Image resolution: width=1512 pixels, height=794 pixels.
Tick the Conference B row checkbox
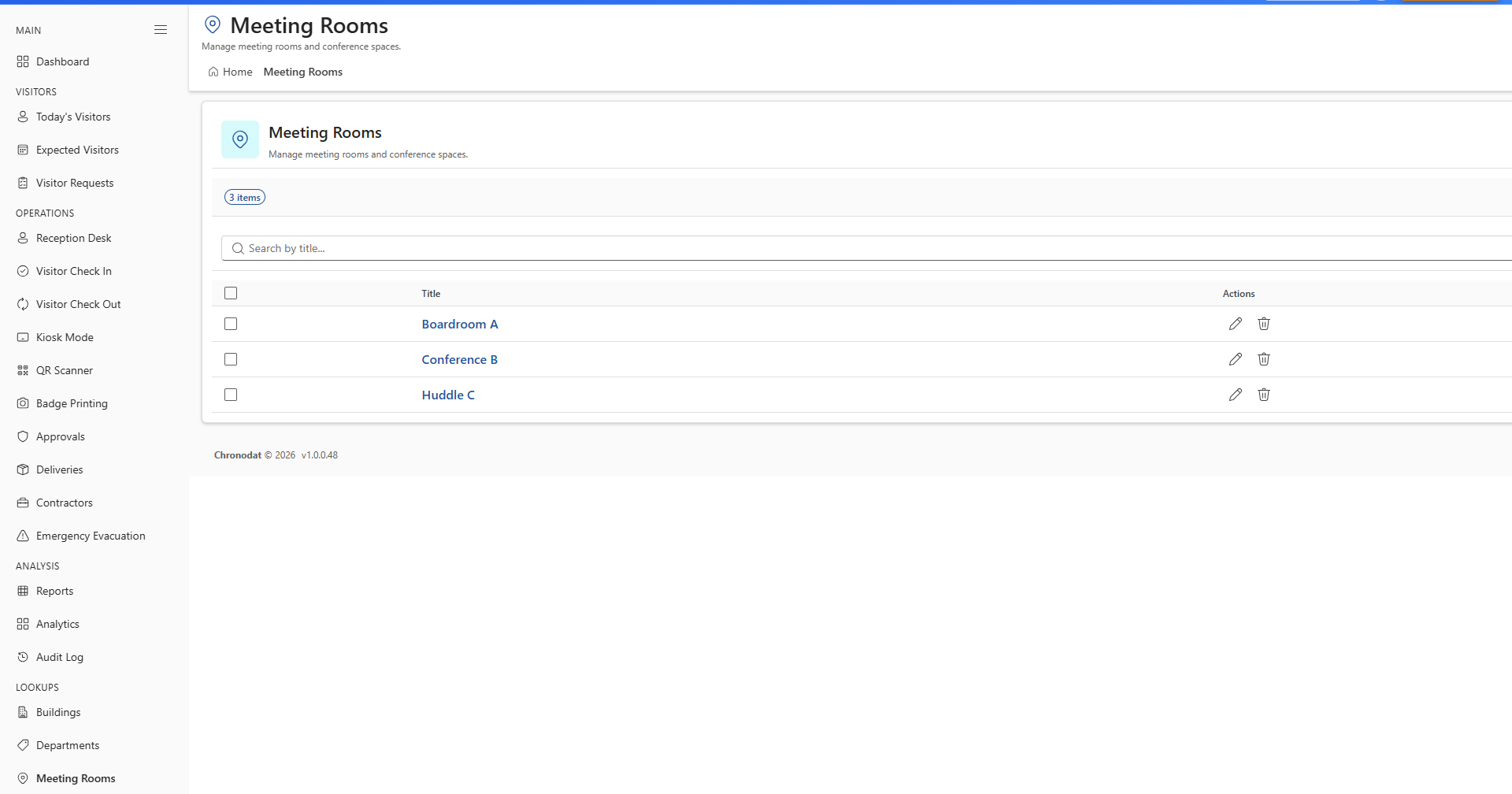pyautogui.click(x=231, y=359)
